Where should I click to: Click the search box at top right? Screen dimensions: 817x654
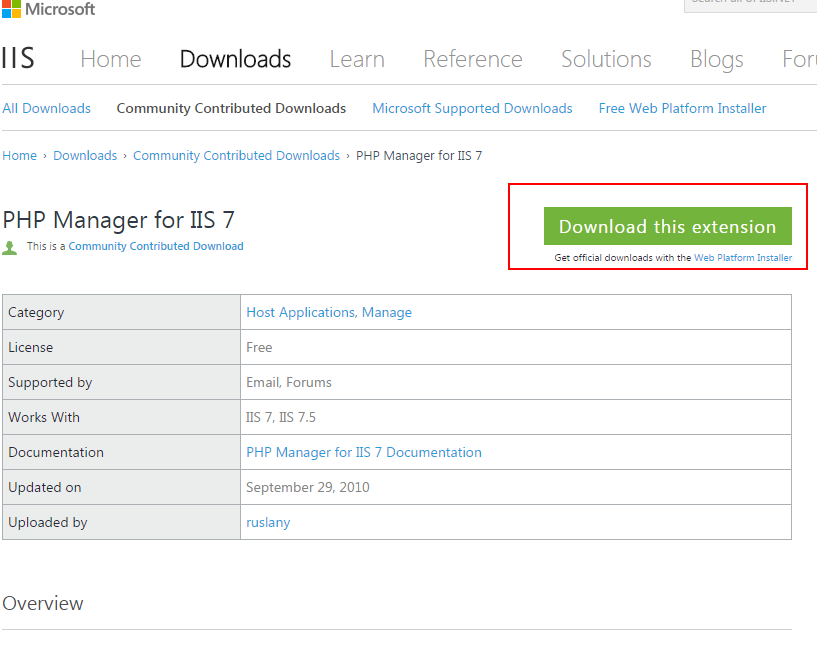(750, 4)
